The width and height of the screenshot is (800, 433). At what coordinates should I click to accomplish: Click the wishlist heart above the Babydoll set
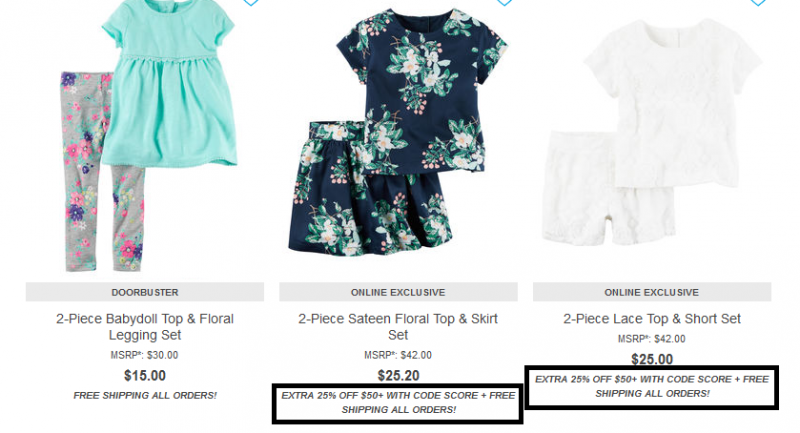tap(251, 2)
